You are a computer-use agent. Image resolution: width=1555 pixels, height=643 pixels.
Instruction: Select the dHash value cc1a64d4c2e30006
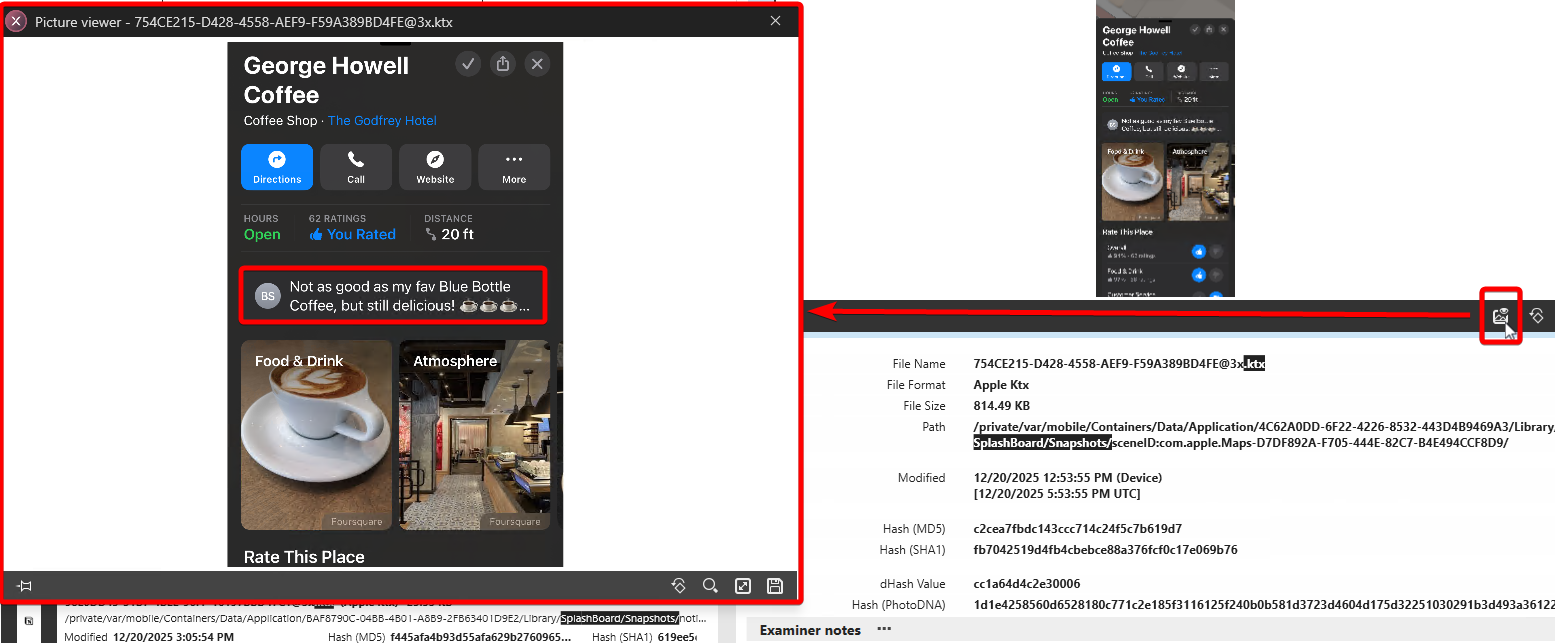coord(1026,584)
